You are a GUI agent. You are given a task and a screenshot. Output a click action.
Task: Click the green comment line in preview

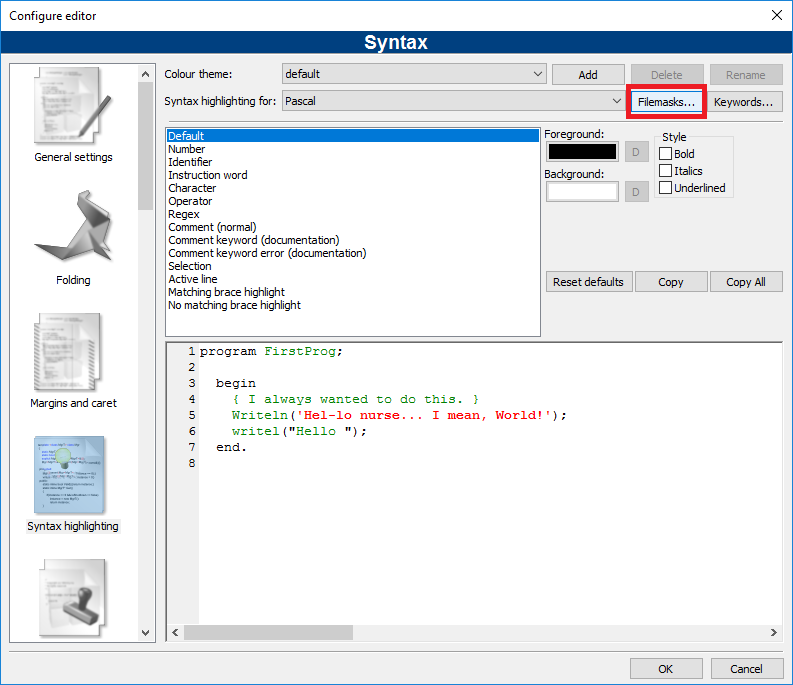coord(356,399)
